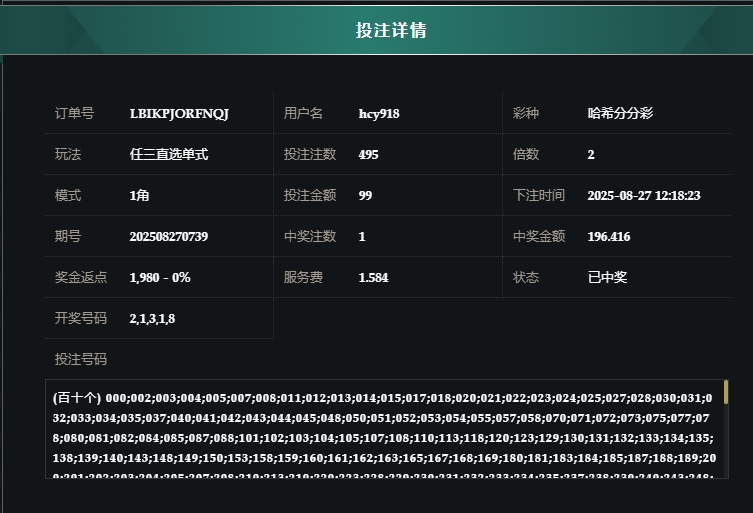
Task: Click the issue number 202508270739
Action: point(169,237)
